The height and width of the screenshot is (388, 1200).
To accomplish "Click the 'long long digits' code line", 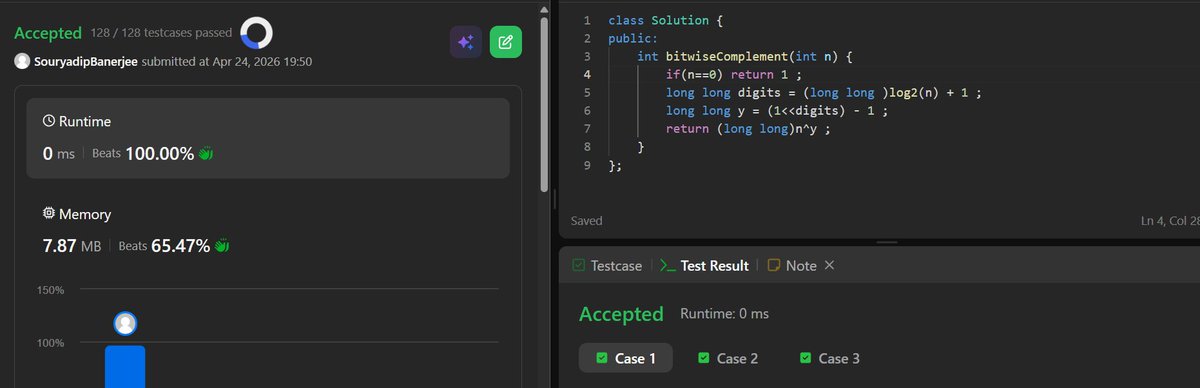I will click(824, 92).
